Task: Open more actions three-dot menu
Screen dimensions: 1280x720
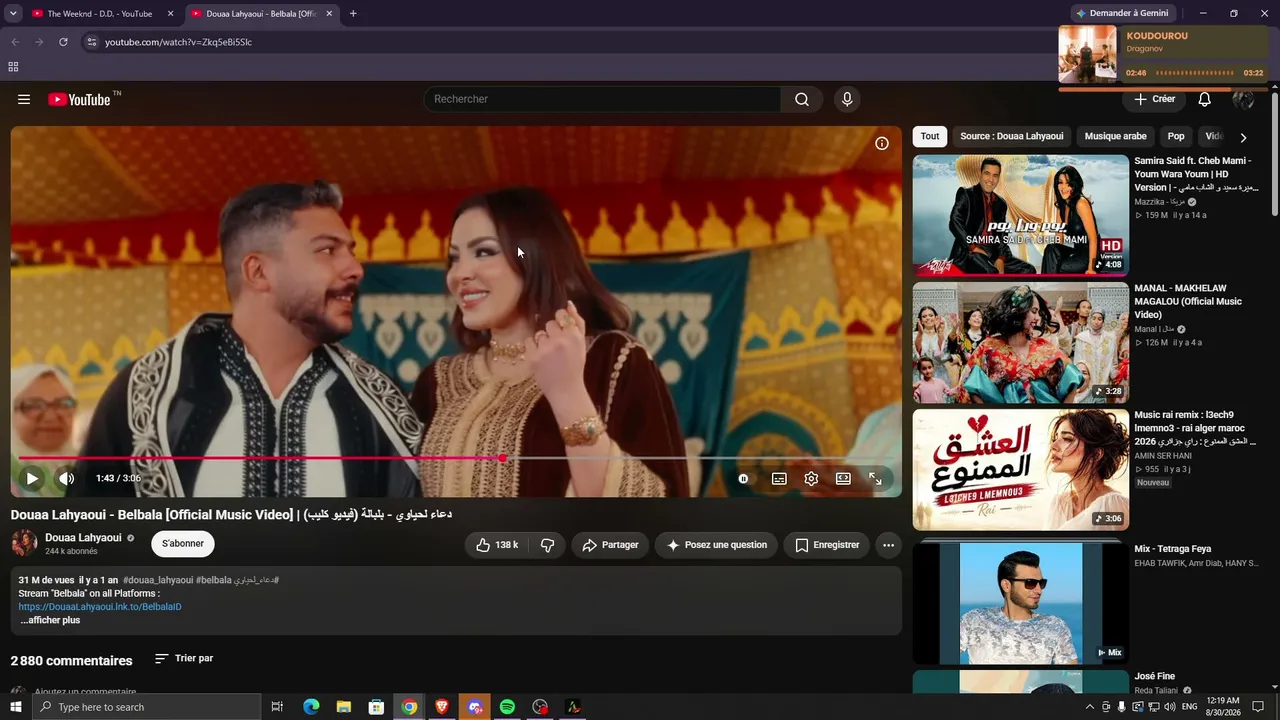Action: [x=888, y=545]
